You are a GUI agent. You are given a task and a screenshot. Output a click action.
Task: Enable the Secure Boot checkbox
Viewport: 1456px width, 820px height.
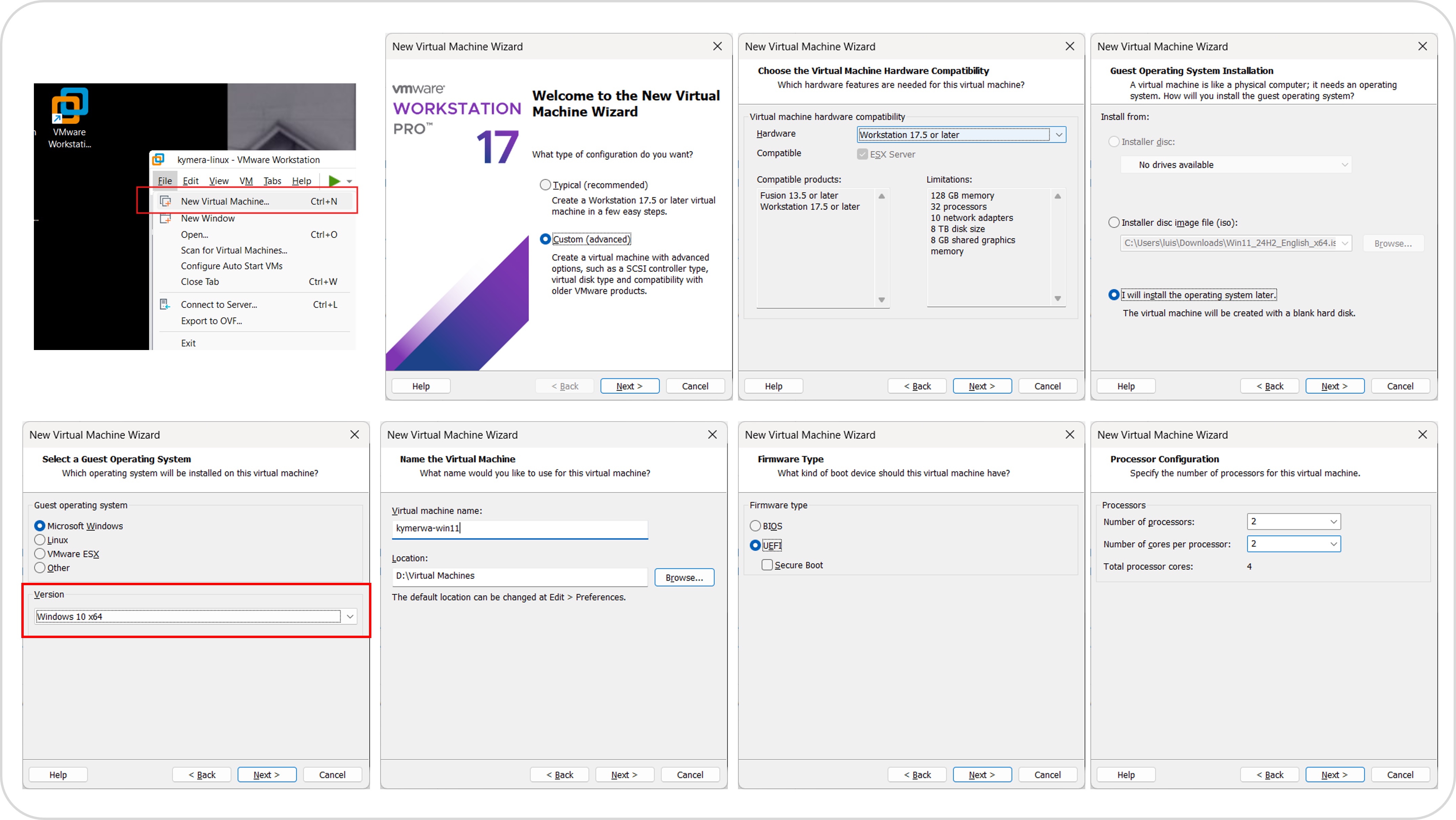coord(767,565)
